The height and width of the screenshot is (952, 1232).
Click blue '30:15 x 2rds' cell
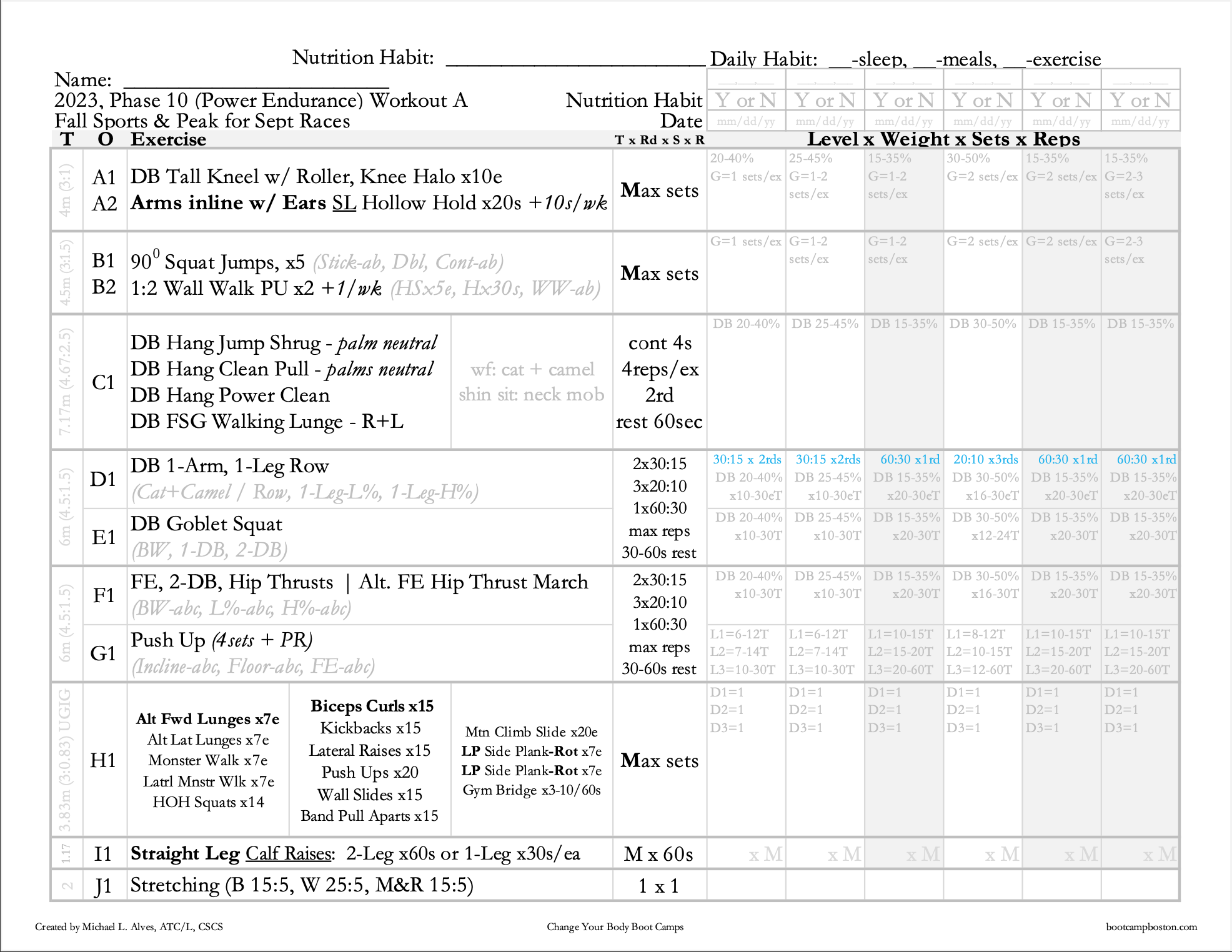747,460
